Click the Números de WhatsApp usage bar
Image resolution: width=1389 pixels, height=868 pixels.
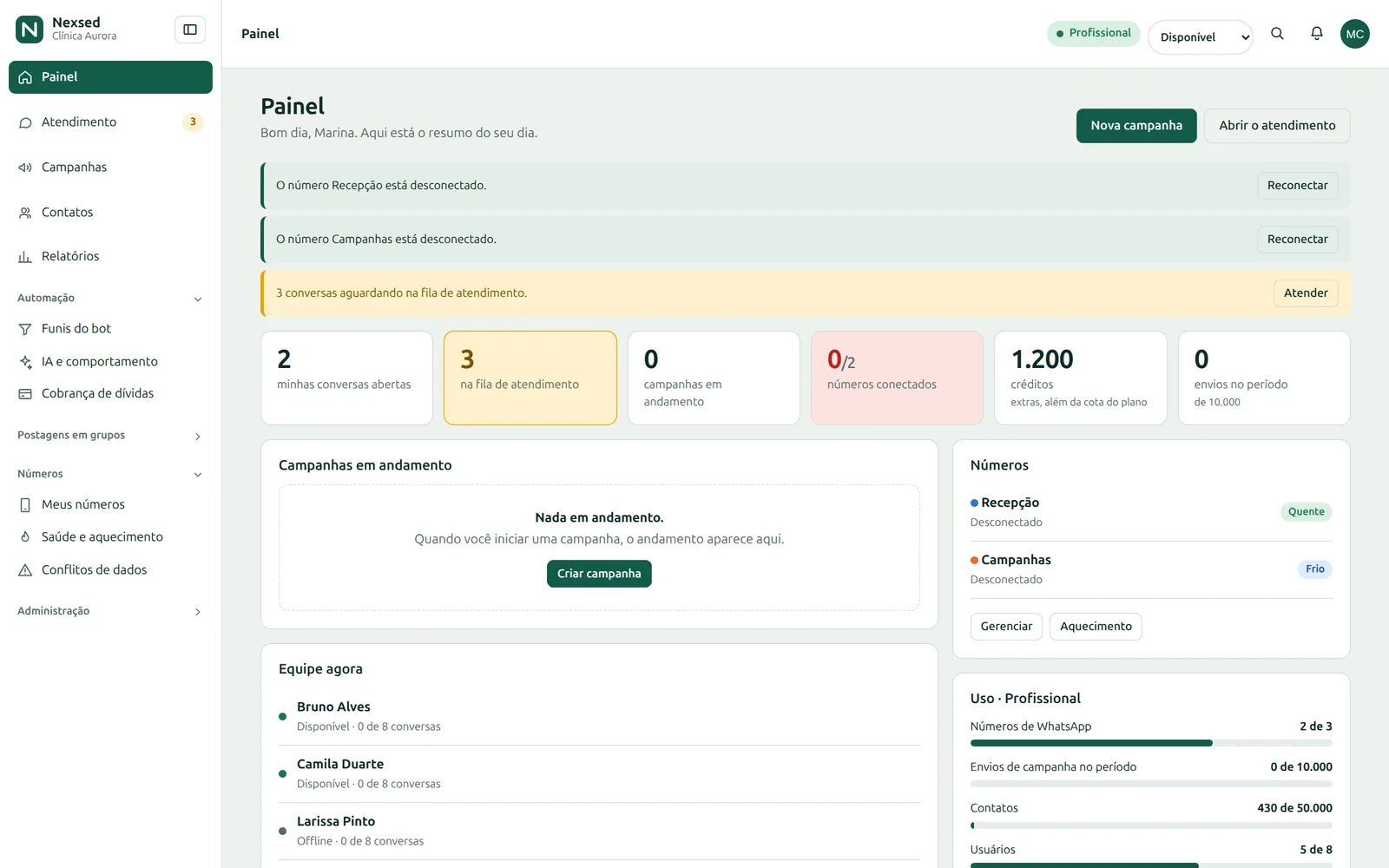[x=1151, y=743]
